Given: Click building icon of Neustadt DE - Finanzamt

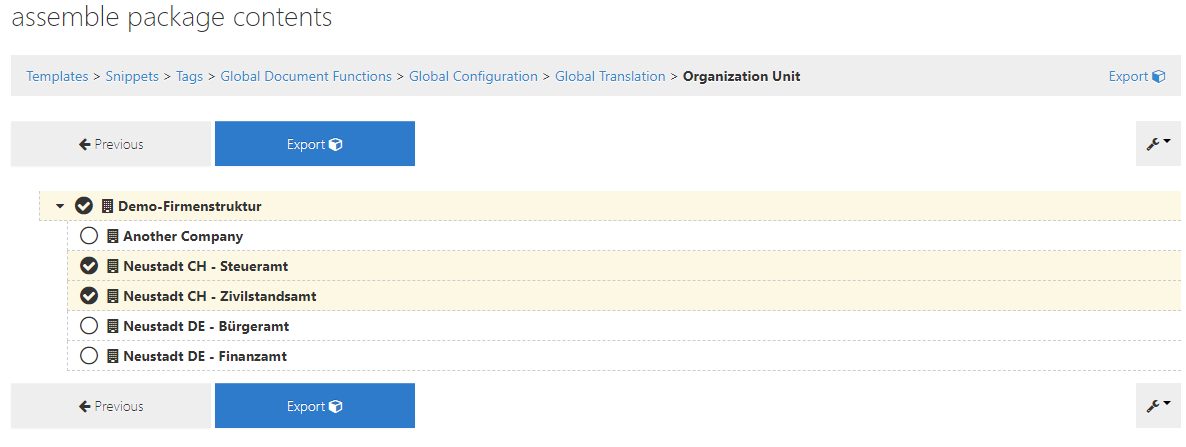Looking at the screenshot, I should coord(113,355).
